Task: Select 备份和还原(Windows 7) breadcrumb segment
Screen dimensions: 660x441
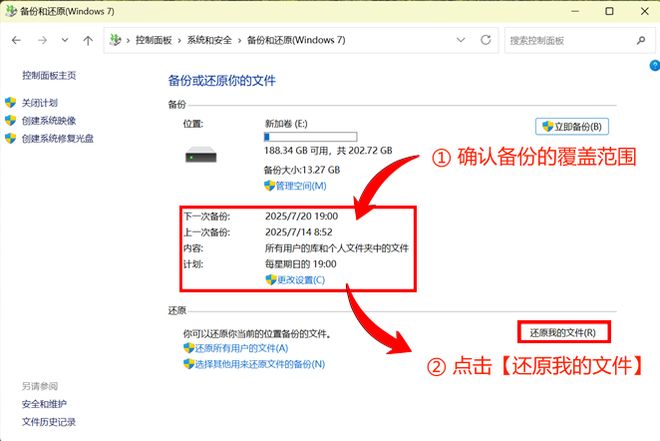Action: click(x=296, y=40)
